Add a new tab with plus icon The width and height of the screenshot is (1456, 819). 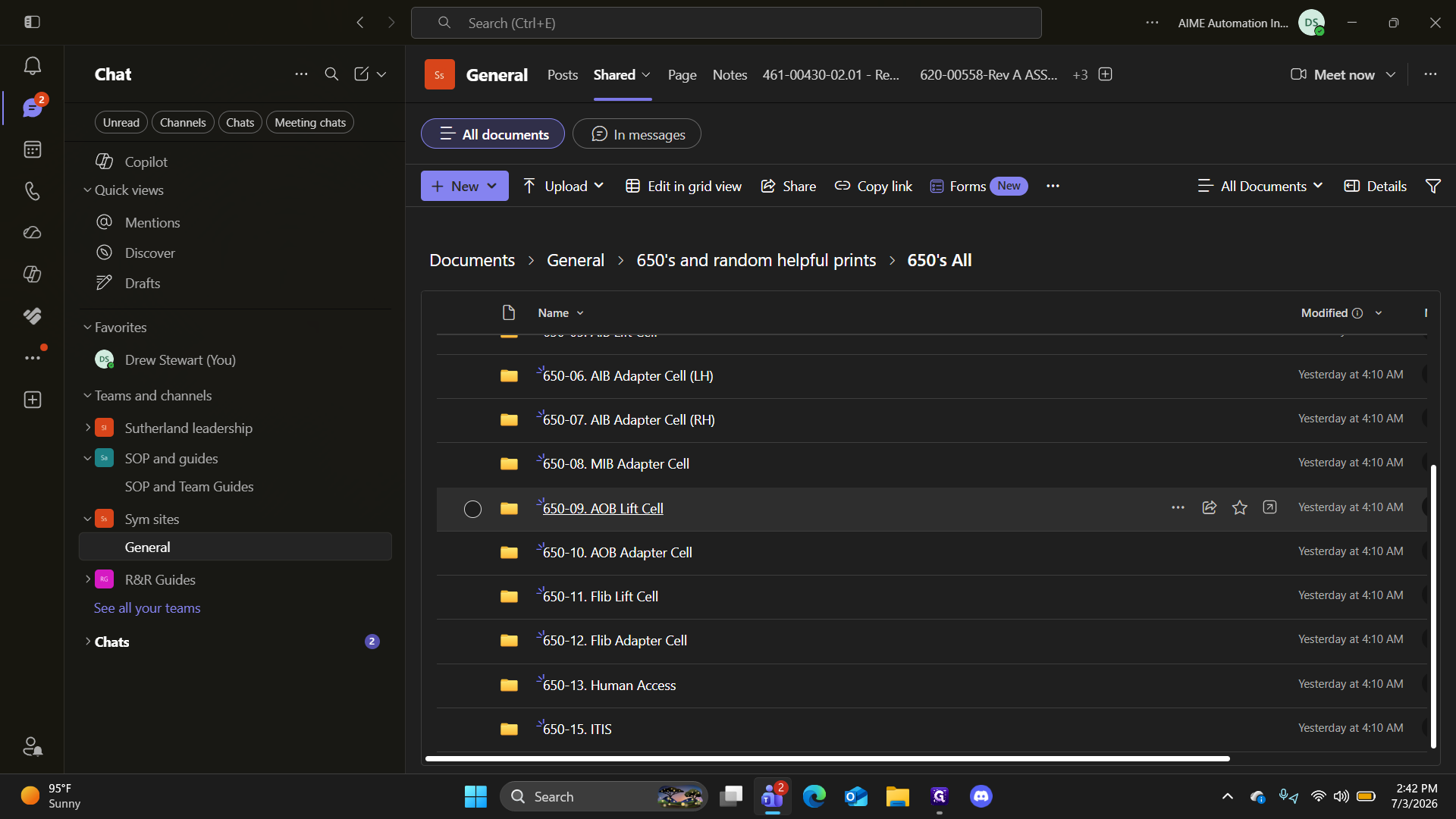click(x=1106, y=74)
